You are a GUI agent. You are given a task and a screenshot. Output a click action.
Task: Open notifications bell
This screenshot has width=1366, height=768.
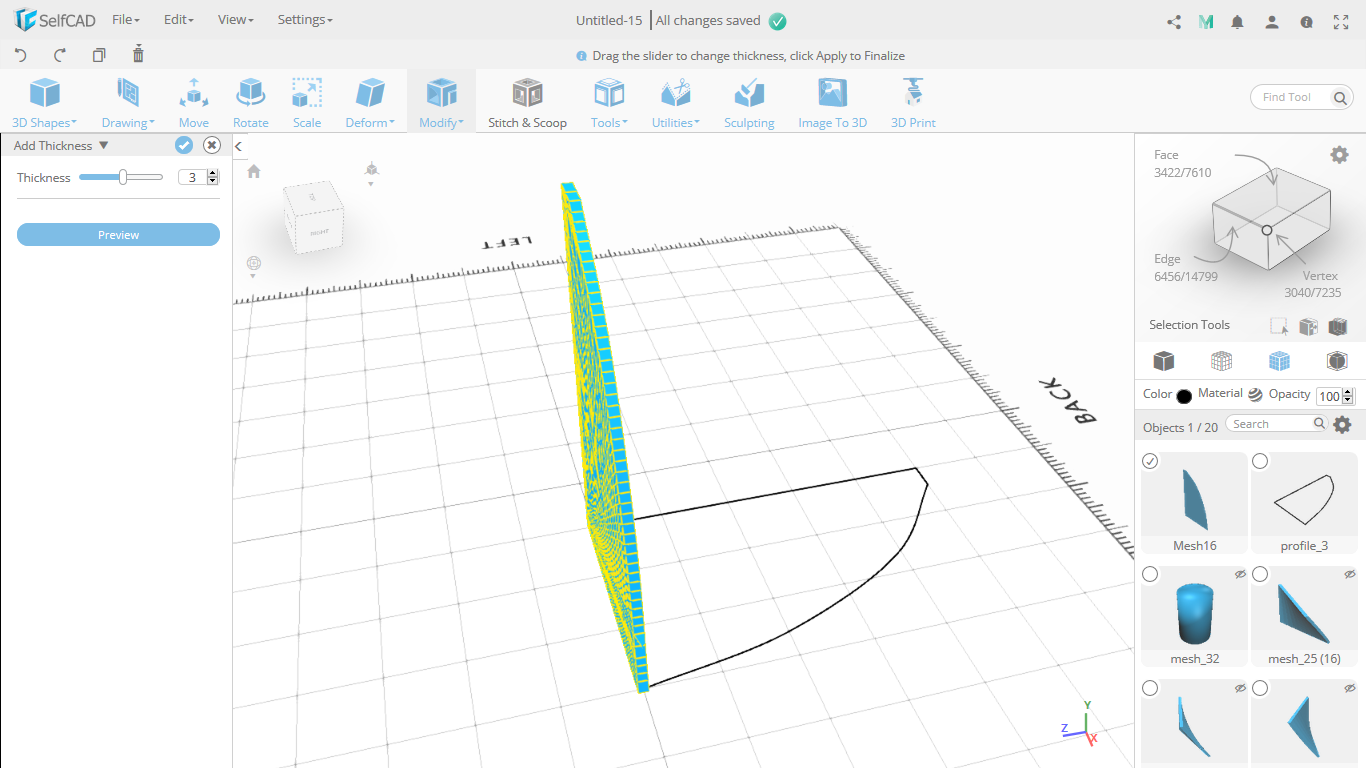(x=1238, y=21)
